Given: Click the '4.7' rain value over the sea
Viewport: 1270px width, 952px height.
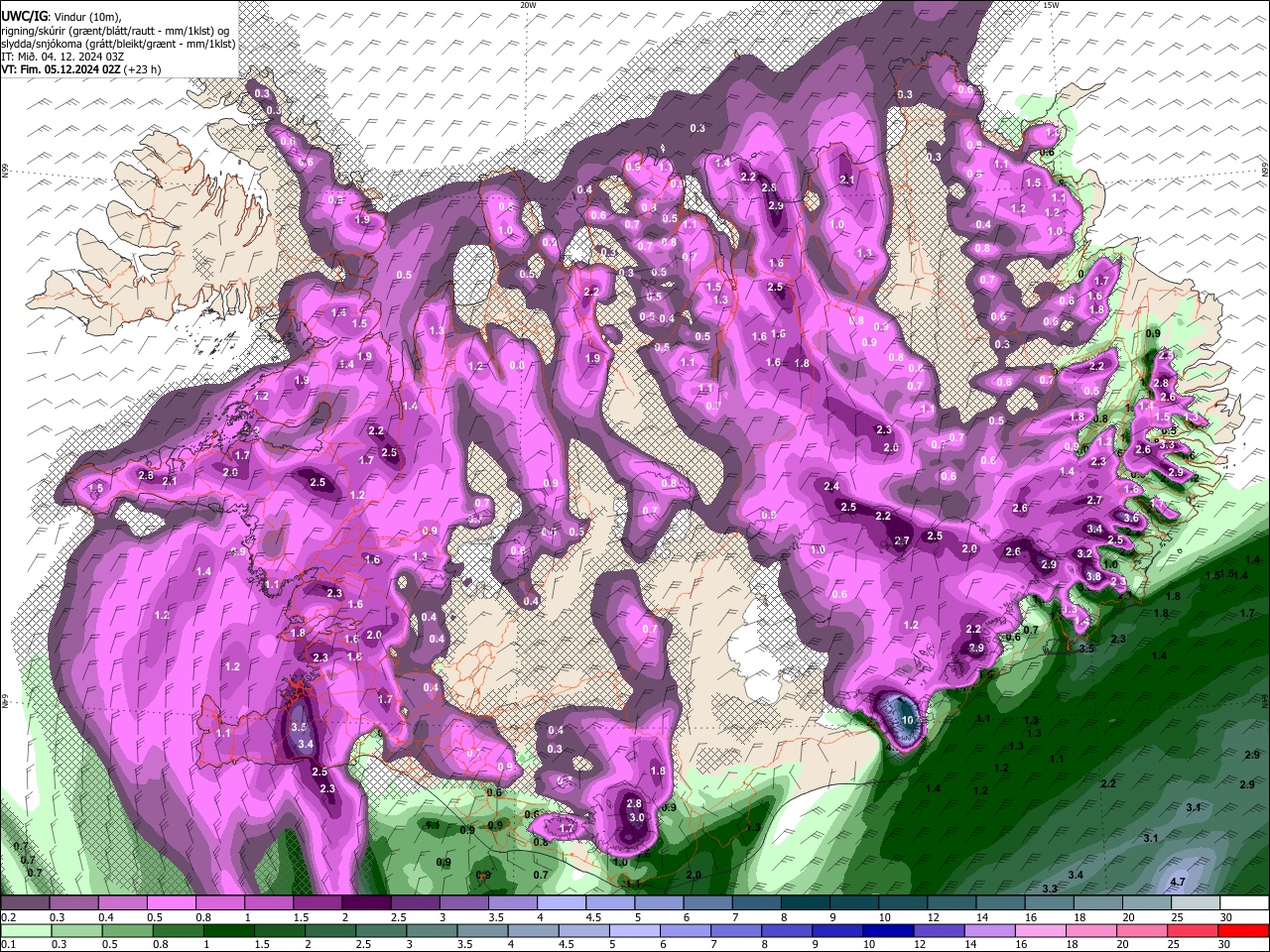Looking at the screenshot, I should coord(1178,882).
